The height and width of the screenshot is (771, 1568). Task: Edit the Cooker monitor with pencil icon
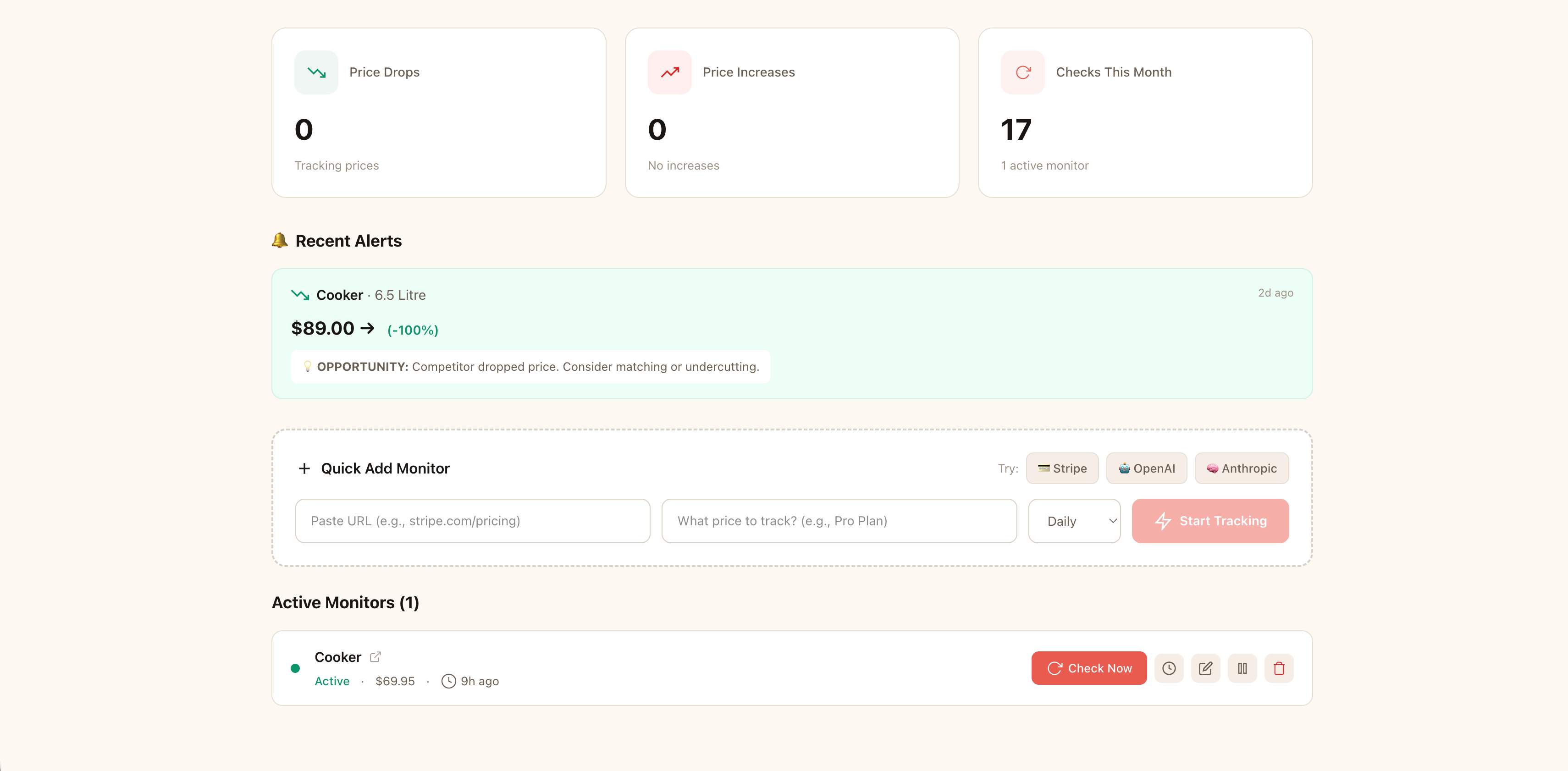1206,667
